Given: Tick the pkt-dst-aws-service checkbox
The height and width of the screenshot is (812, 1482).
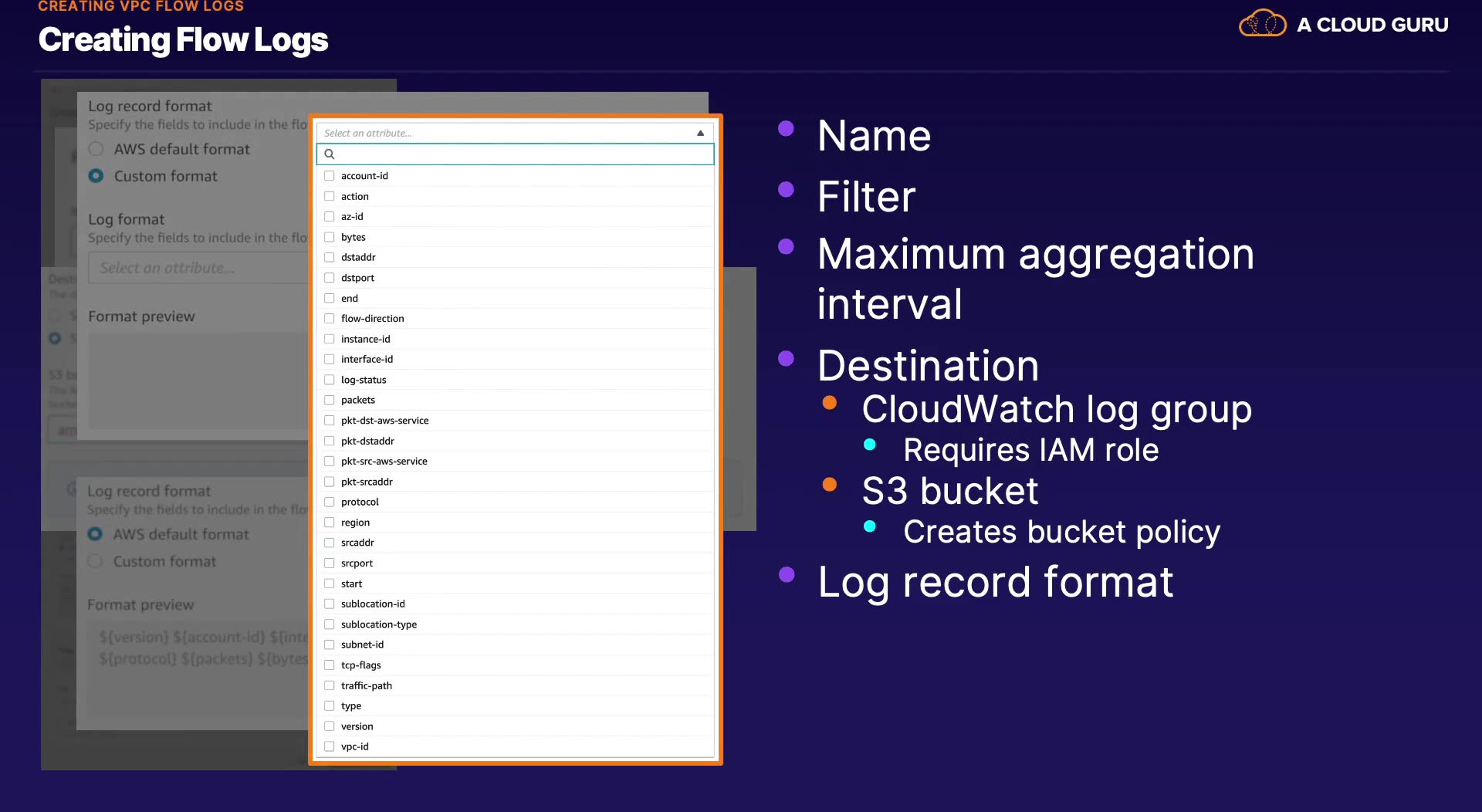Looking at the screenshot, I should pos(330,421).
